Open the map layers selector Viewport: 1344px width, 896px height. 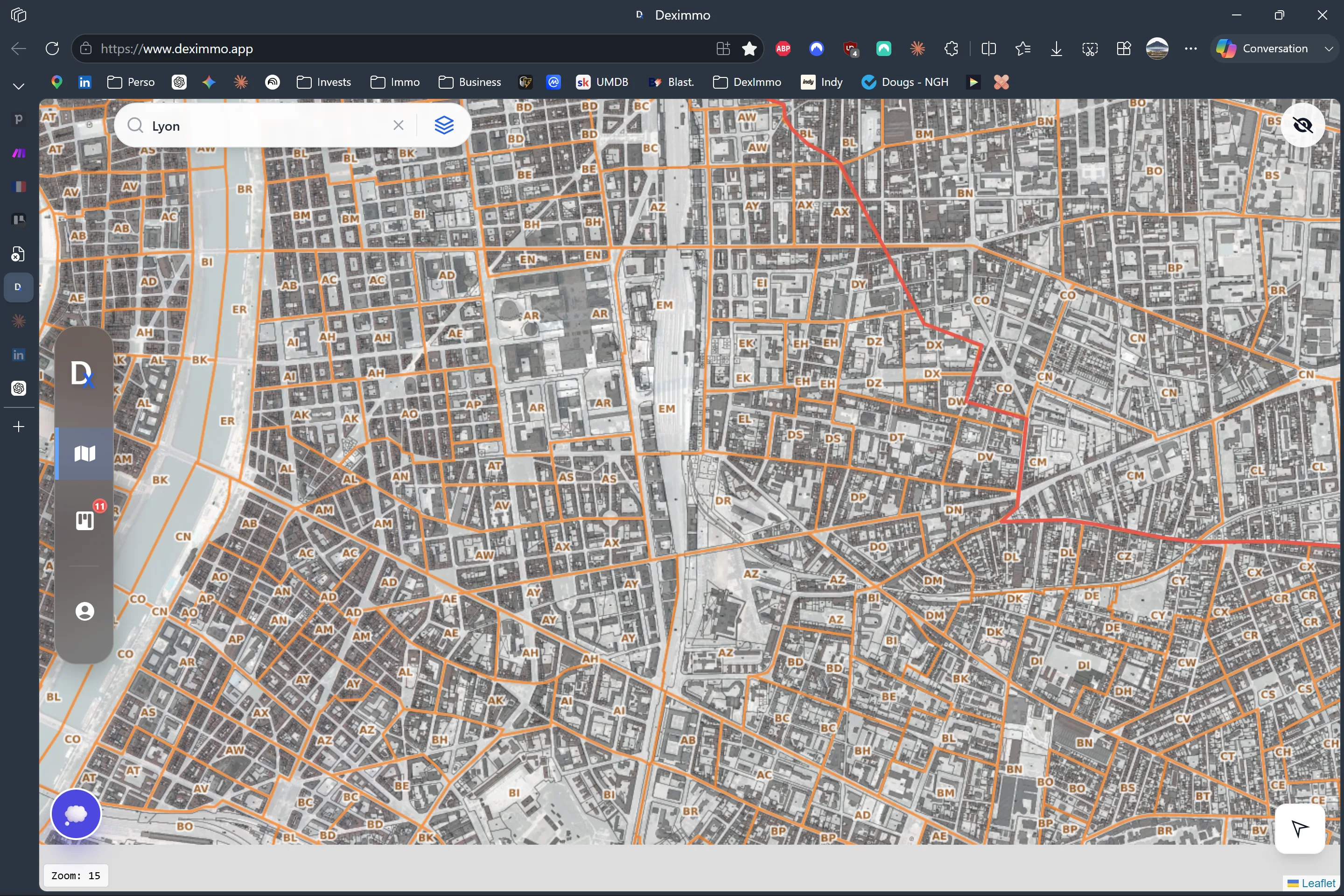[444, 125]
